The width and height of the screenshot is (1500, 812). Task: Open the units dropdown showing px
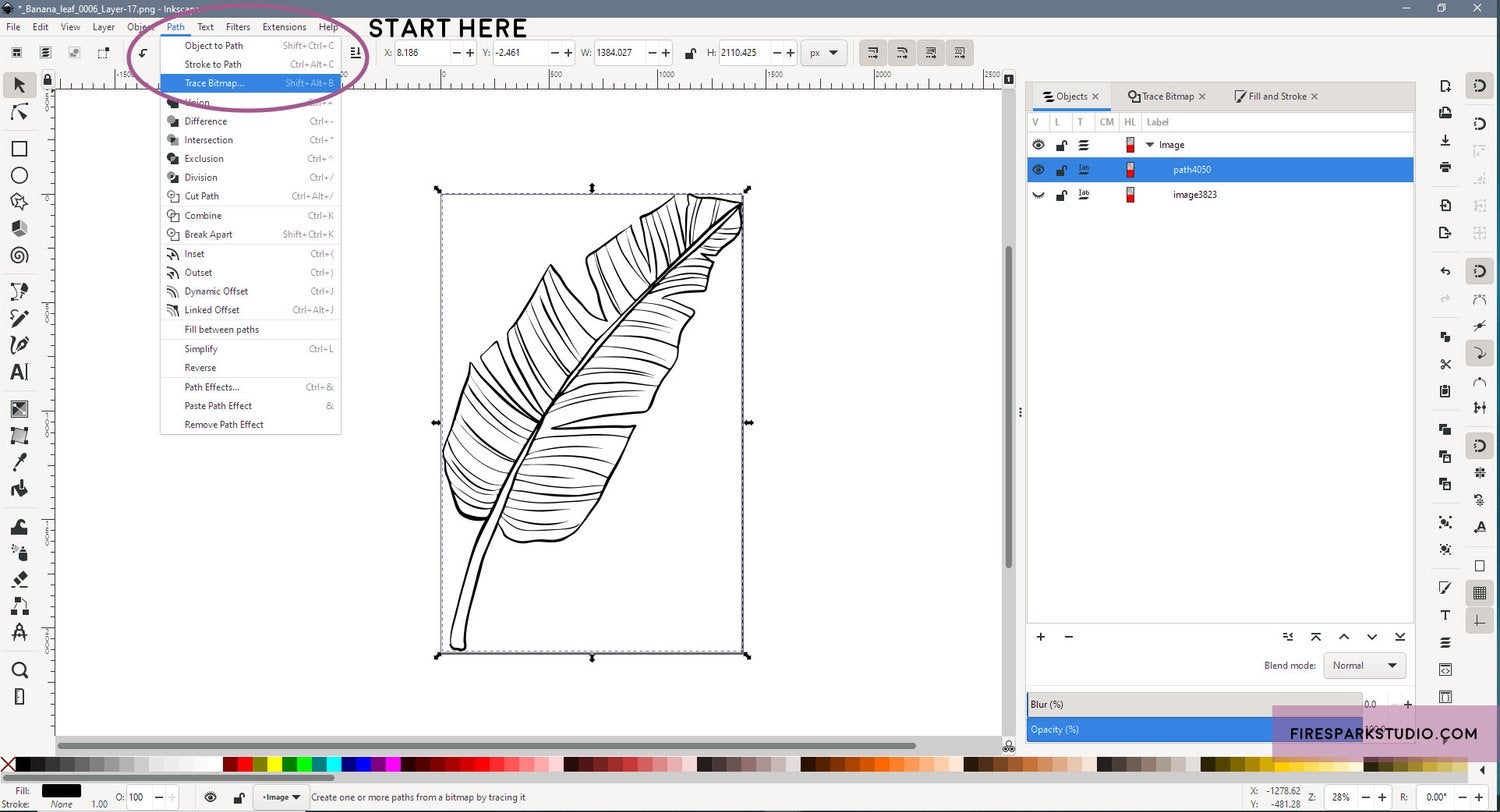pyautogui.click(x=824, y=52)
